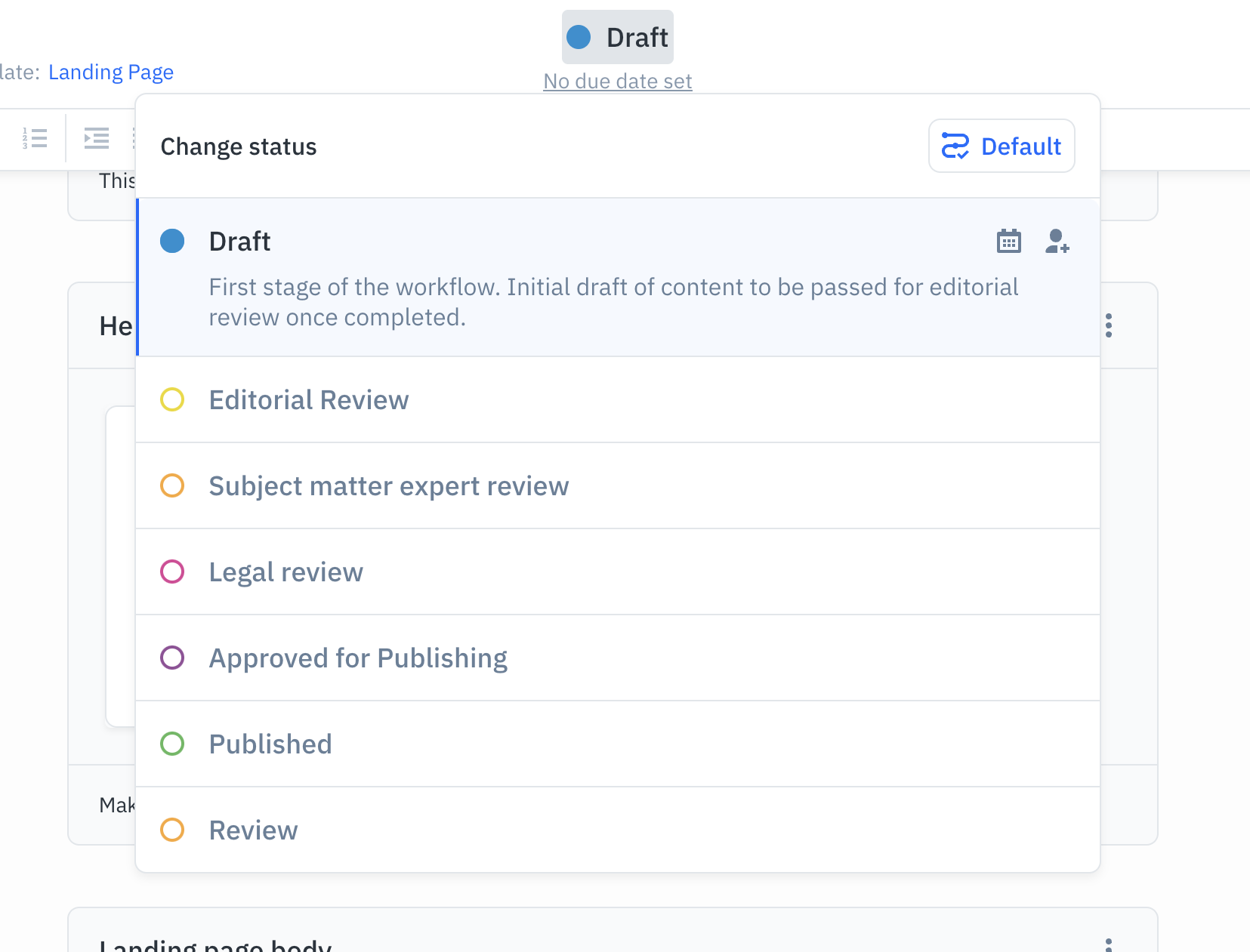
Task: Select the Editorial Review status circle
Action: tap(172, 399)
